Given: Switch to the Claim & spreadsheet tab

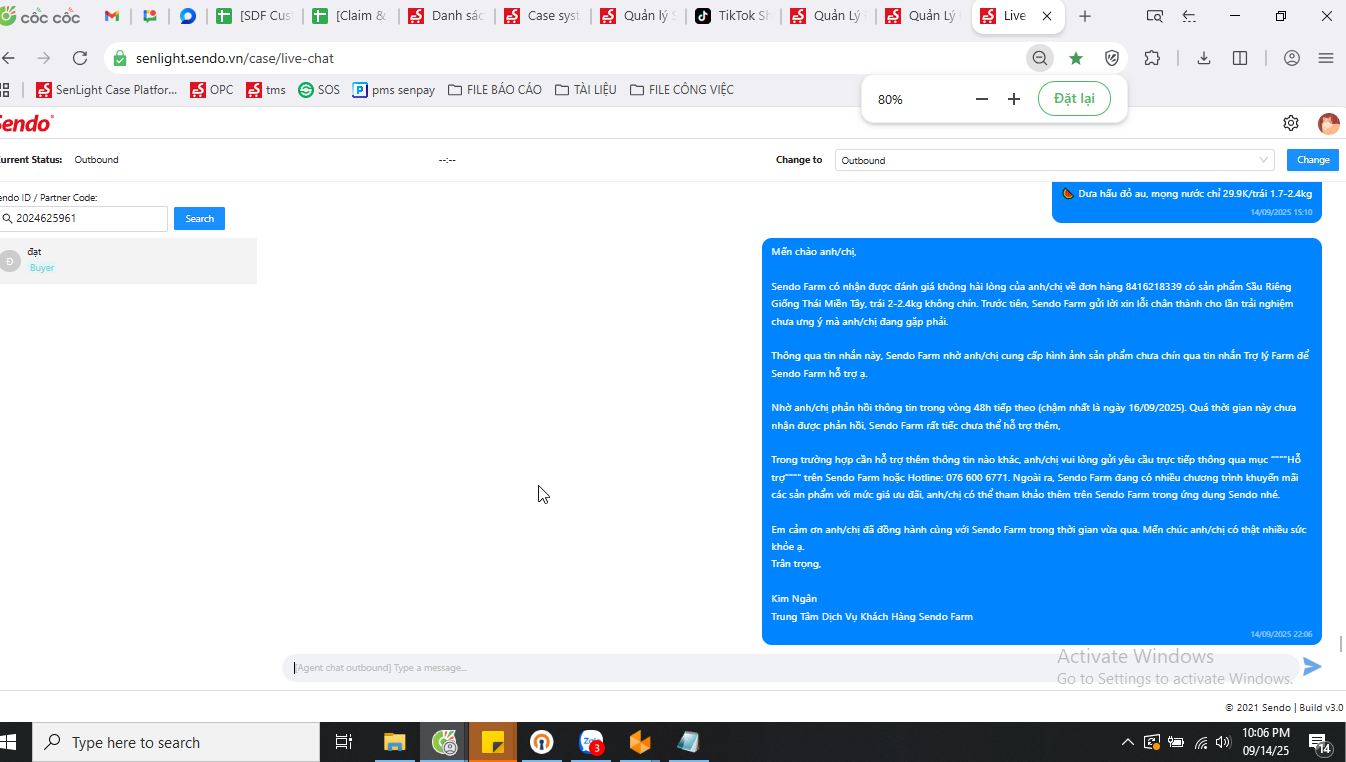Looking at the screenshot, I should [x=351, y=16].
